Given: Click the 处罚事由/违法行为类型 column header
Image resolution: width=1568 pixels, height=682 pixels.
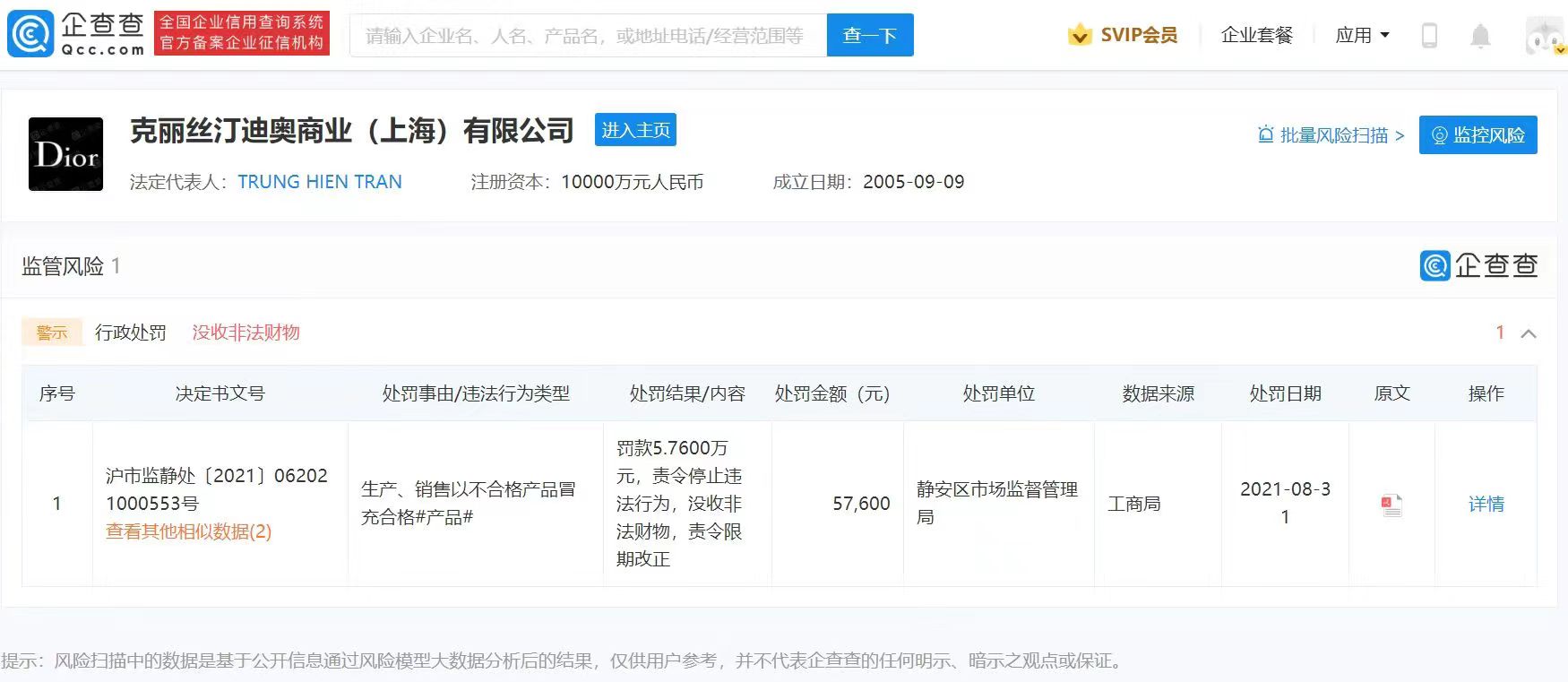Looking at the screenshot, I should coord(476,393).
